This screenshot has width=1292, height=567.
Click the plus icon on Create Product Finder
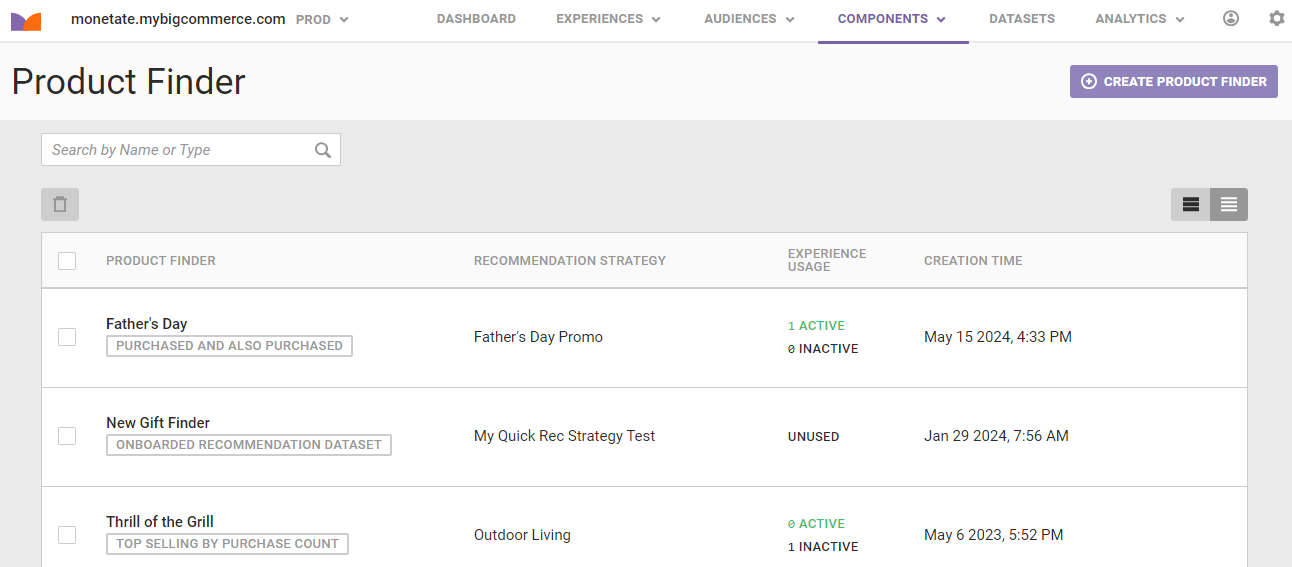[1089, 82]
